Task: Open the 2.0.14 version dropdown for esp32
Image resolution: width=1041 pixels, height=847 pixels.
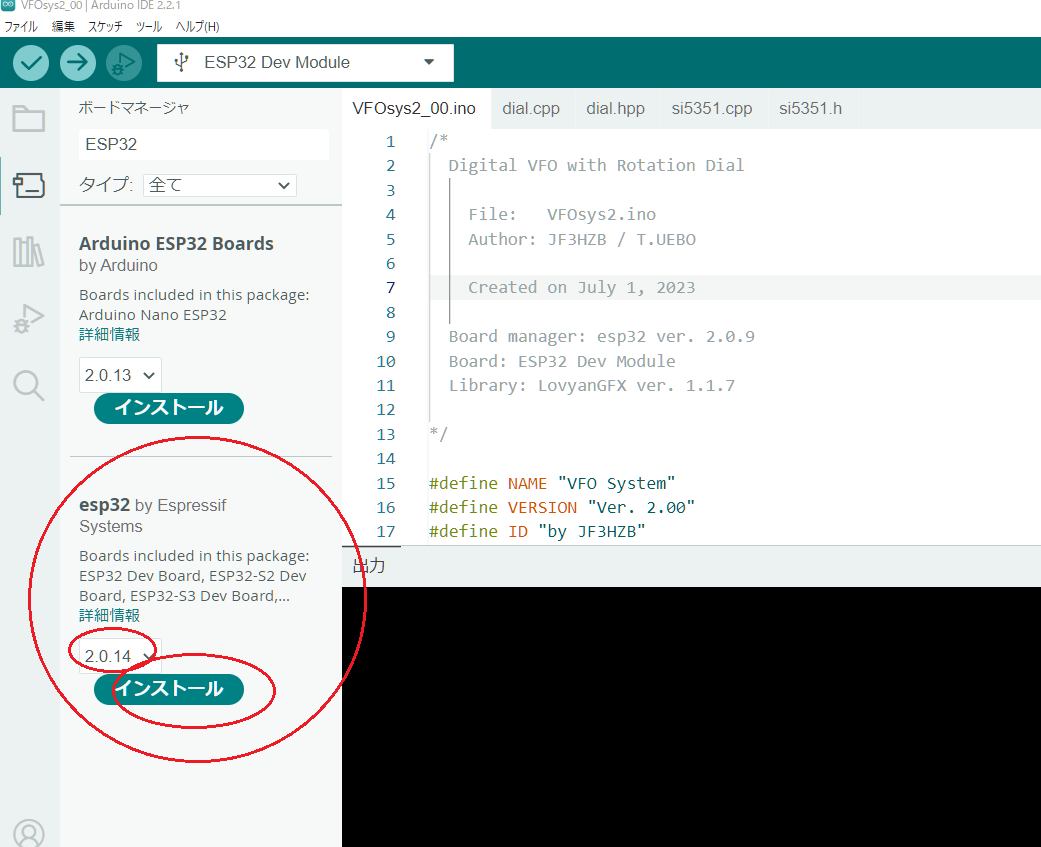Action: coord(120,656)
